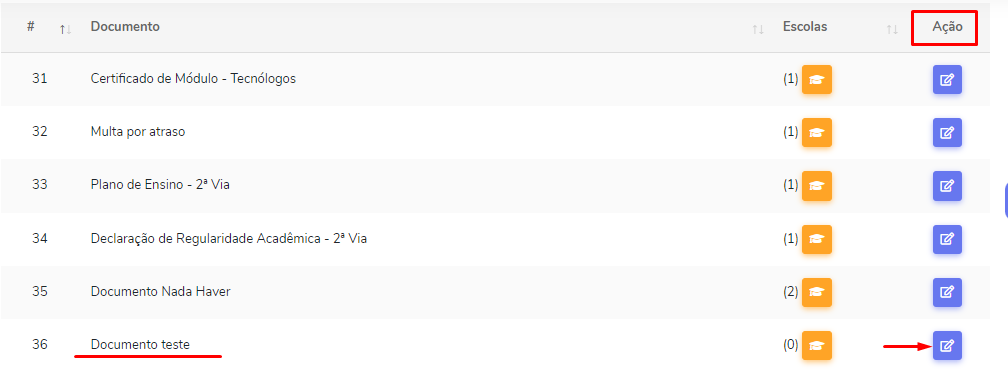Screen dimensions: 1008x371
Task: Open schools icon for Plano de Ensino row
Action: point(816,185)
